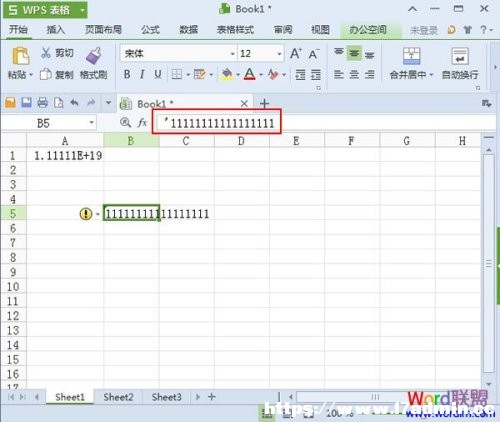Click the Undo arrow icon

point(74,103)
